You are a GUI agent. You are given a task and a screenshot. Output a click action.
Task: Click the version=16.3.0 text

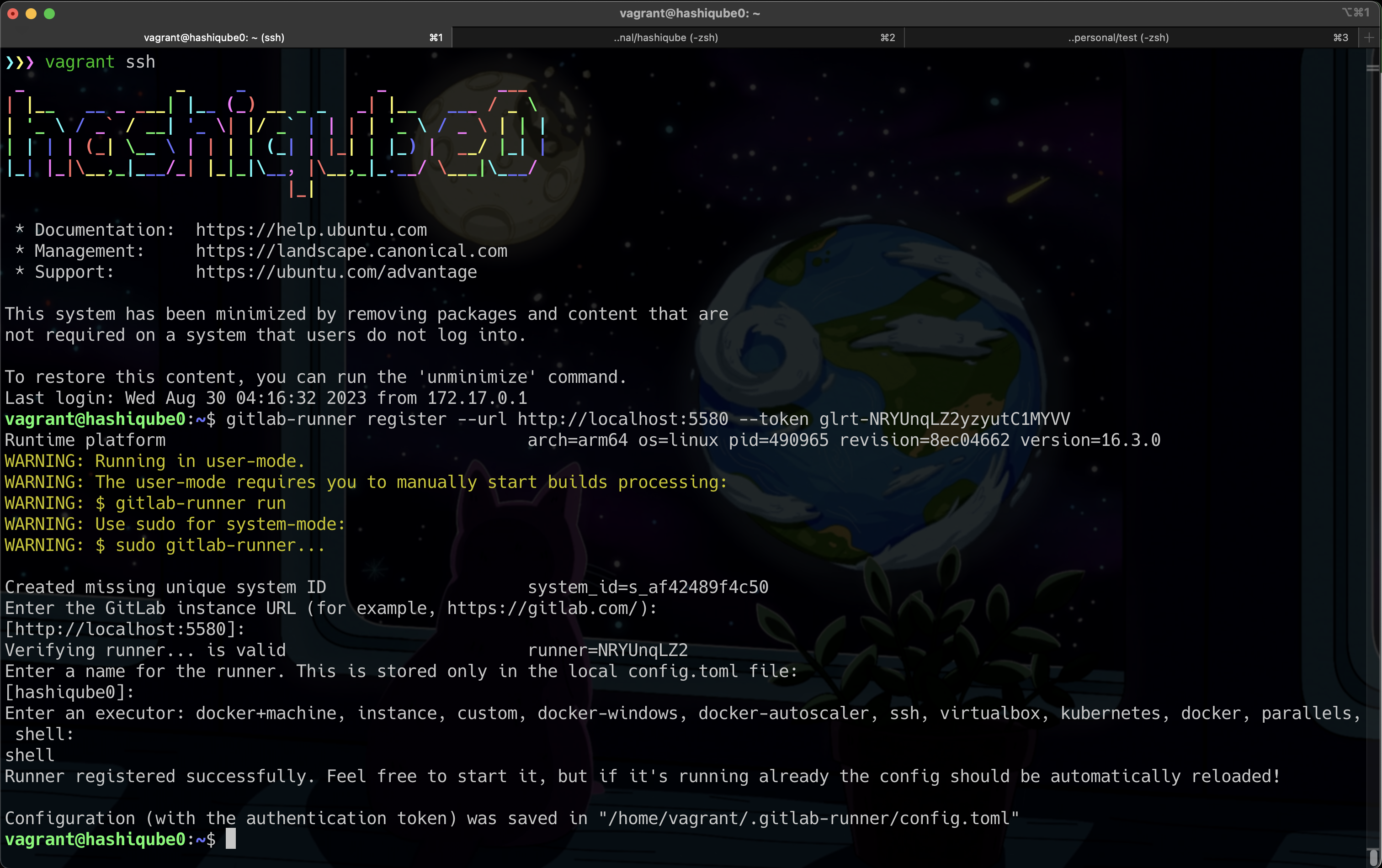[1090, 440]
